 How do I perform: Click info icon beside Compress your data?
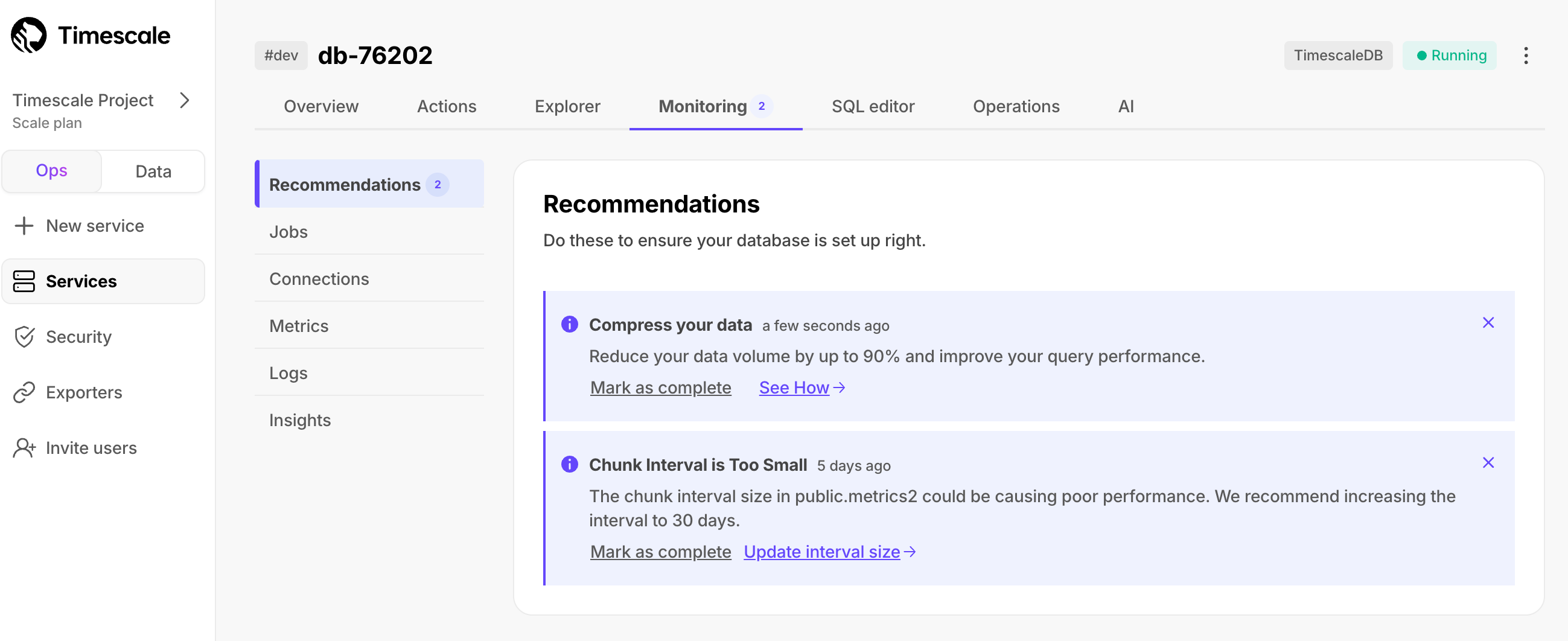(x=569, y=324)
